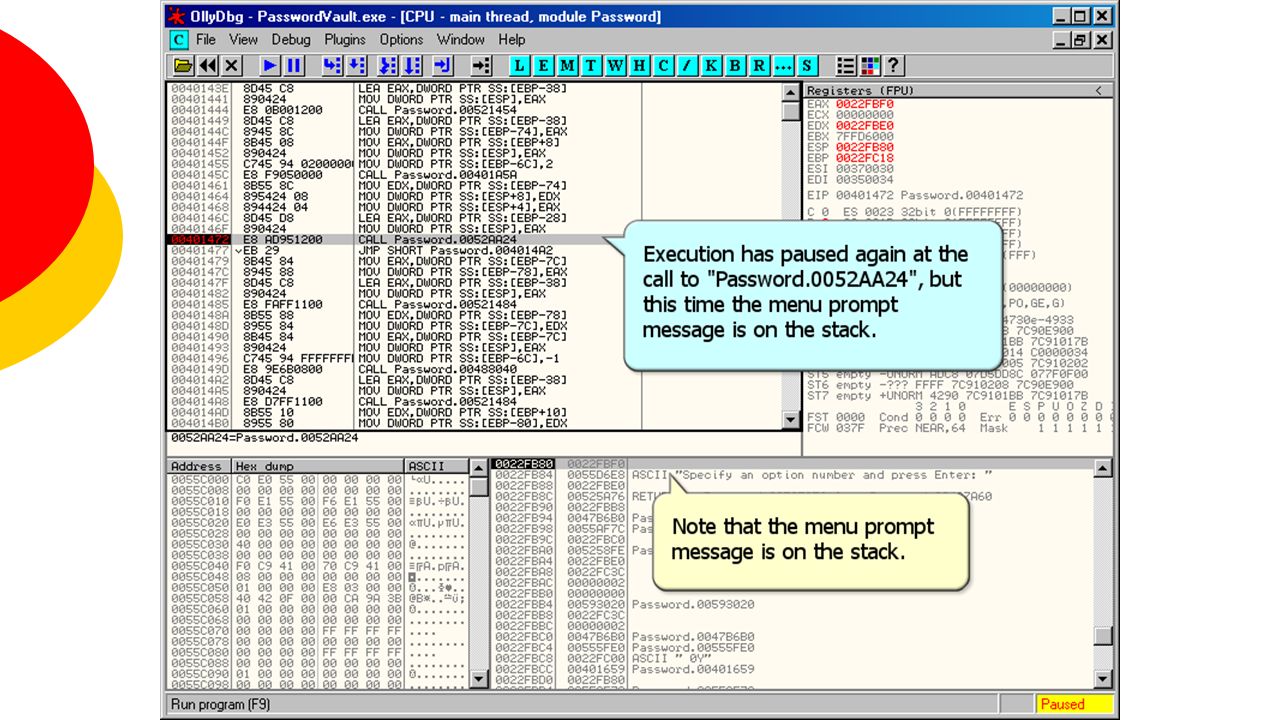Open the Help menu
Viewport: 1280px width, 720px height.
[512, 40]
